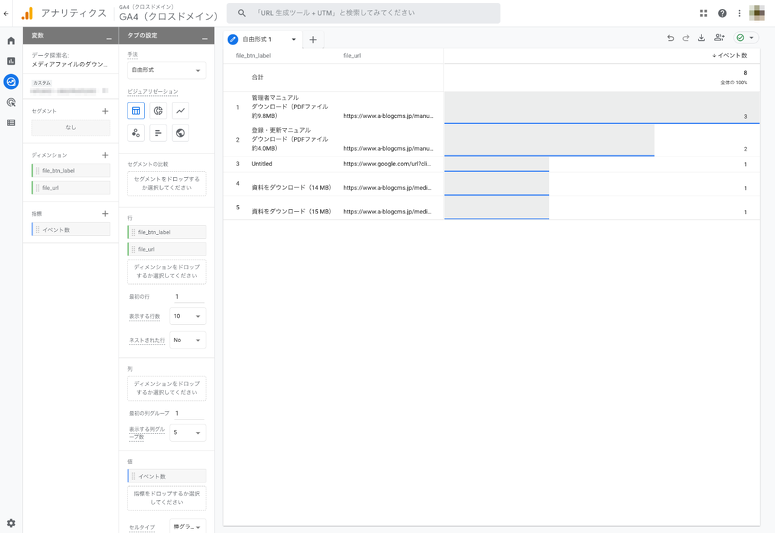Screen dimensions: 775x533
Task: Open the Advertising section in sidebar
Action: (x=11, y=102)
